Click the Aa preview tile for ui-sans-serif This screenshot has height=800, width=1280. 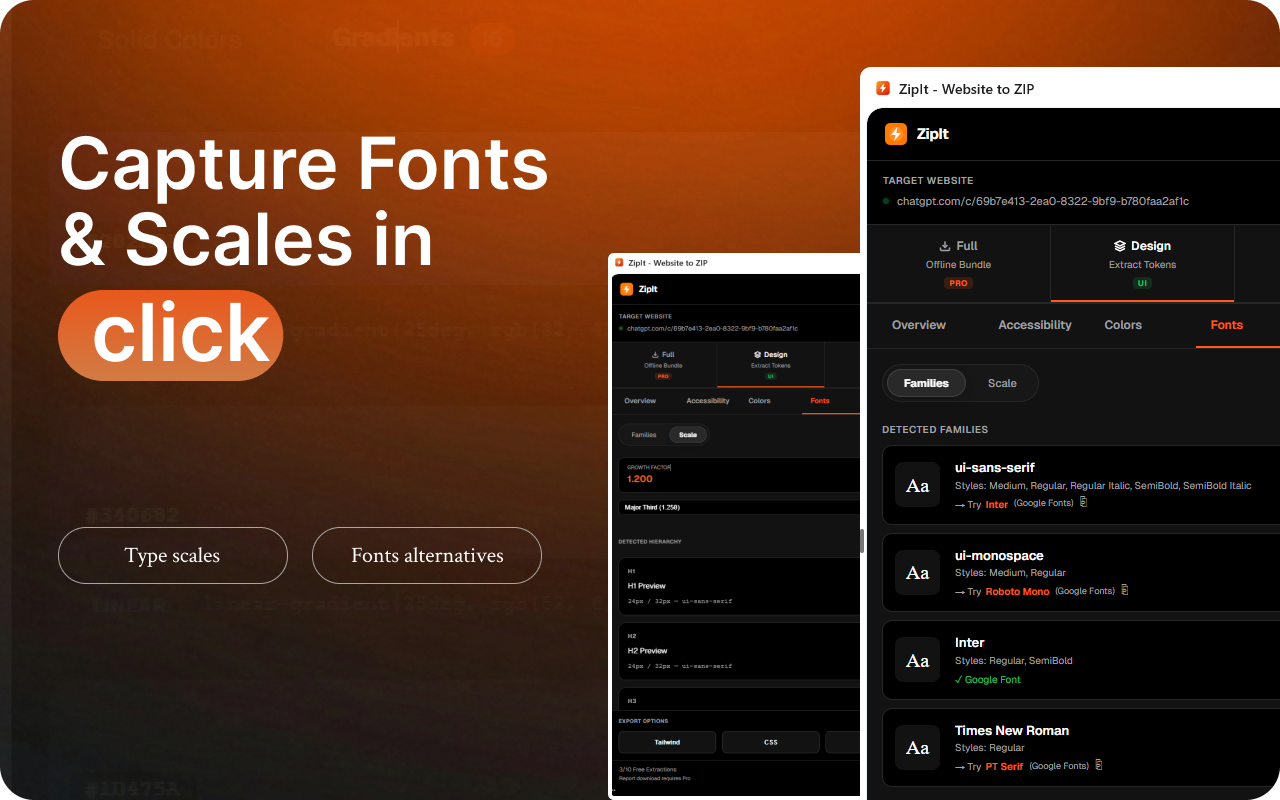point(917,485)
